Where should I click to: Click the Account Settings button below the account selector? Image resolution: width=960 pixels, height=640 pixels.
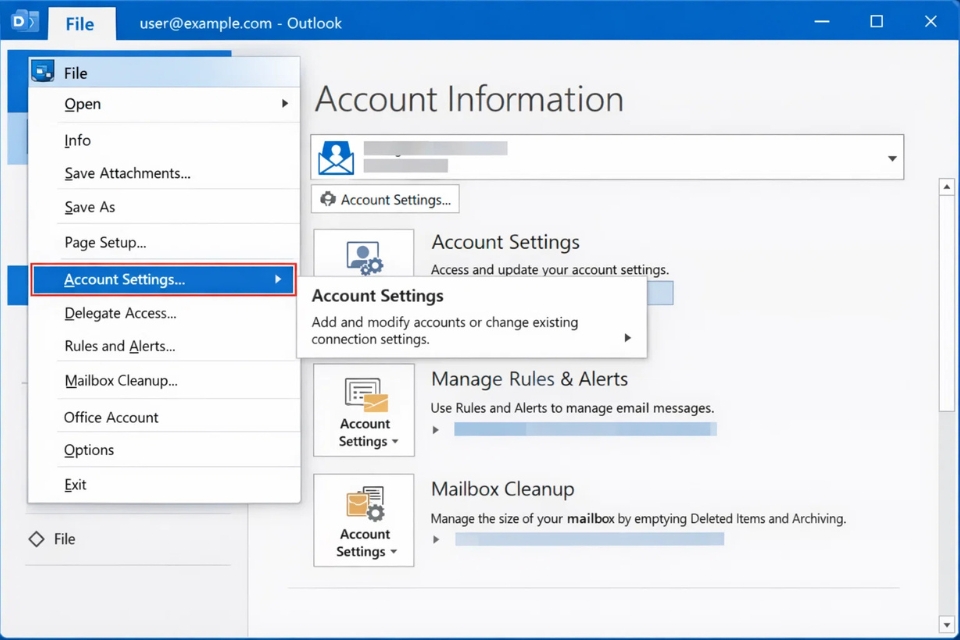point(385,199)
